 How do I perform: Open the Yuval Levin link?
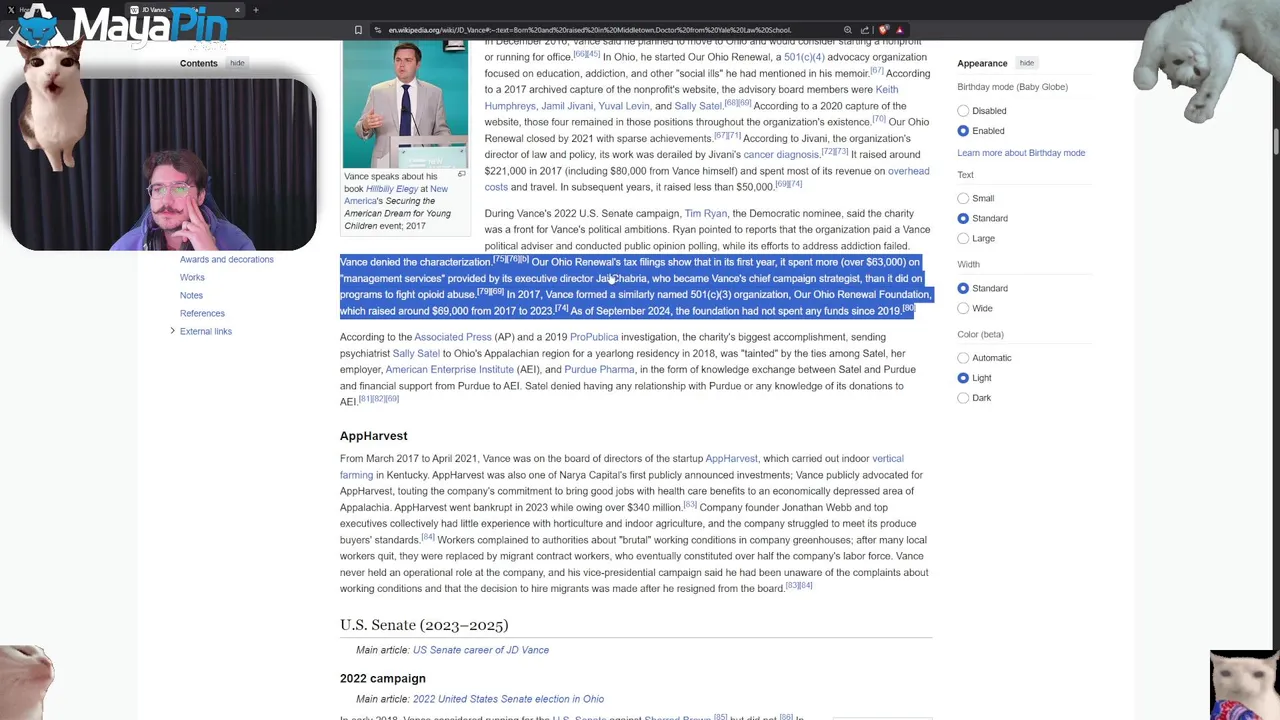(624, 106)
